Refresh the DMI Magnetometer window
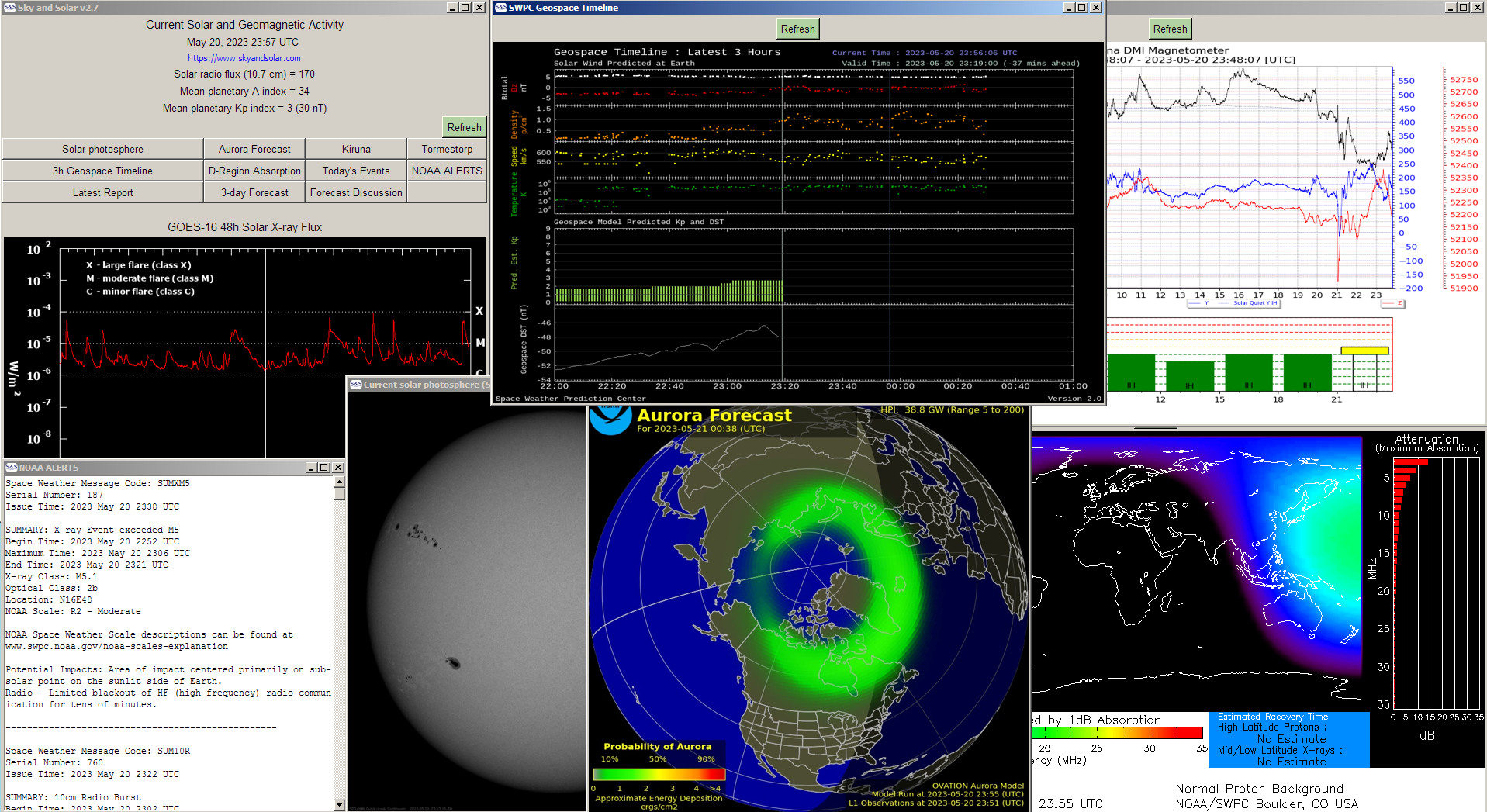This screenshot has height=812, width=1487. [x=1170, y=29]
